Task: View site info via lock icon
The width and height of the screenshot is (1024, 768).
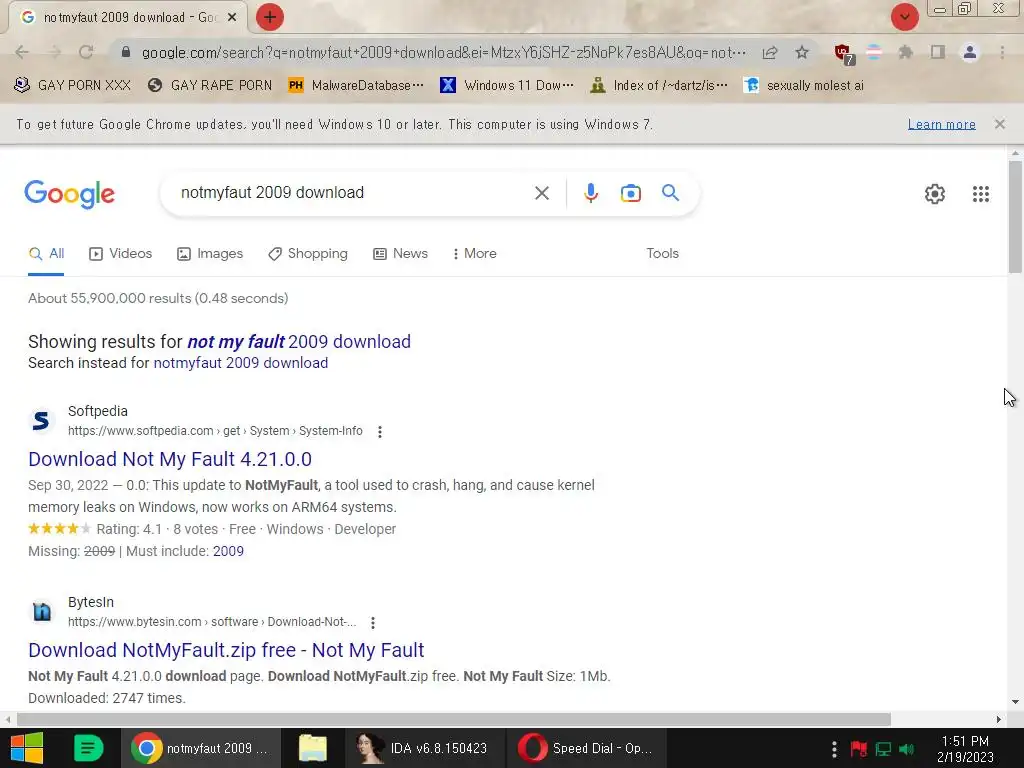Action: click(126, 52)
